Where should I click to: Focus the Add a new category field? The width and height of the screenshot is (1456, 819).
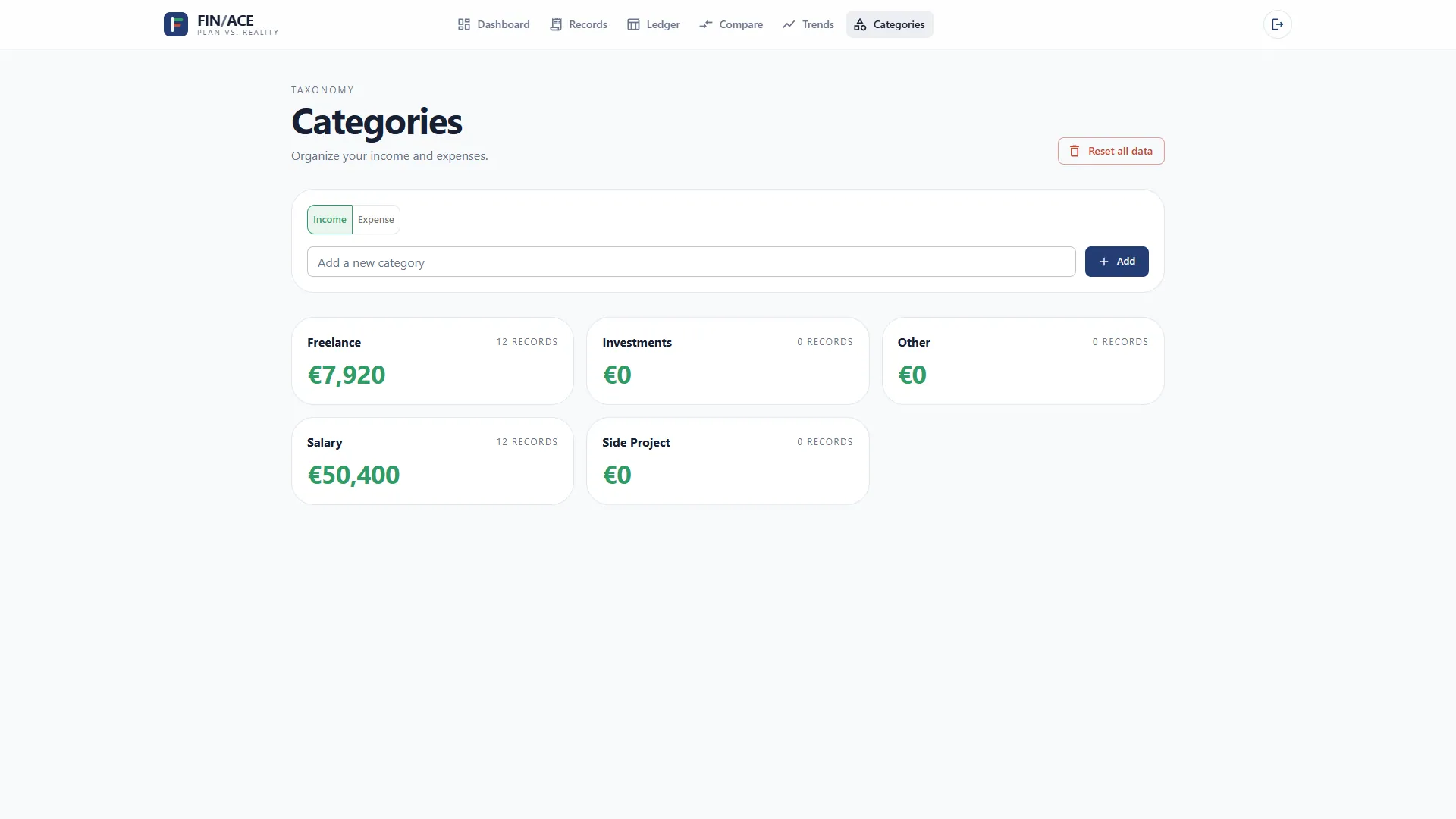coord(691,262)
